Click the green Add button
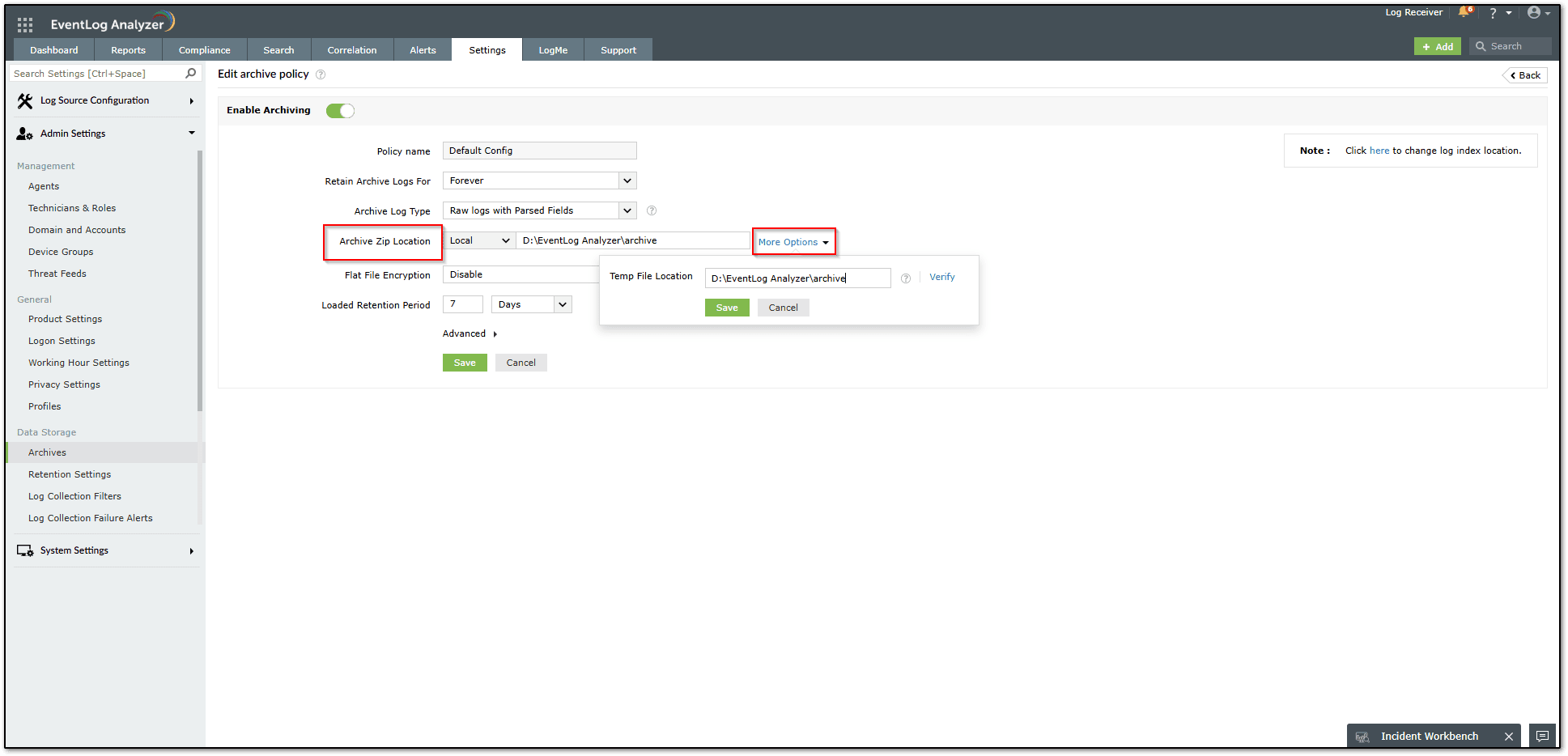This screenshot has width=1568, height=756. (1438, 47)
